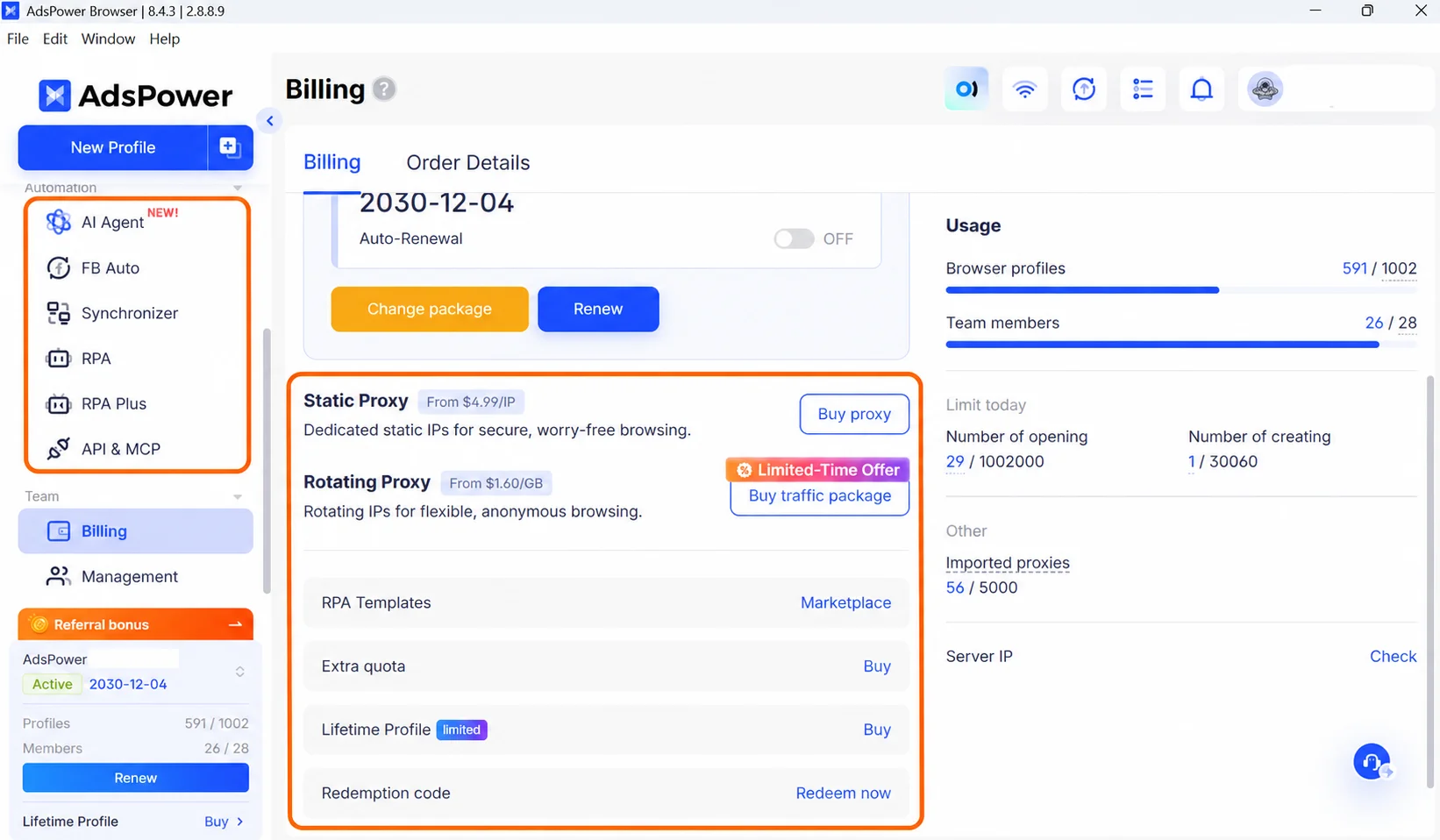
Task: Open the customer support headset button
Action: point(1372,761)
